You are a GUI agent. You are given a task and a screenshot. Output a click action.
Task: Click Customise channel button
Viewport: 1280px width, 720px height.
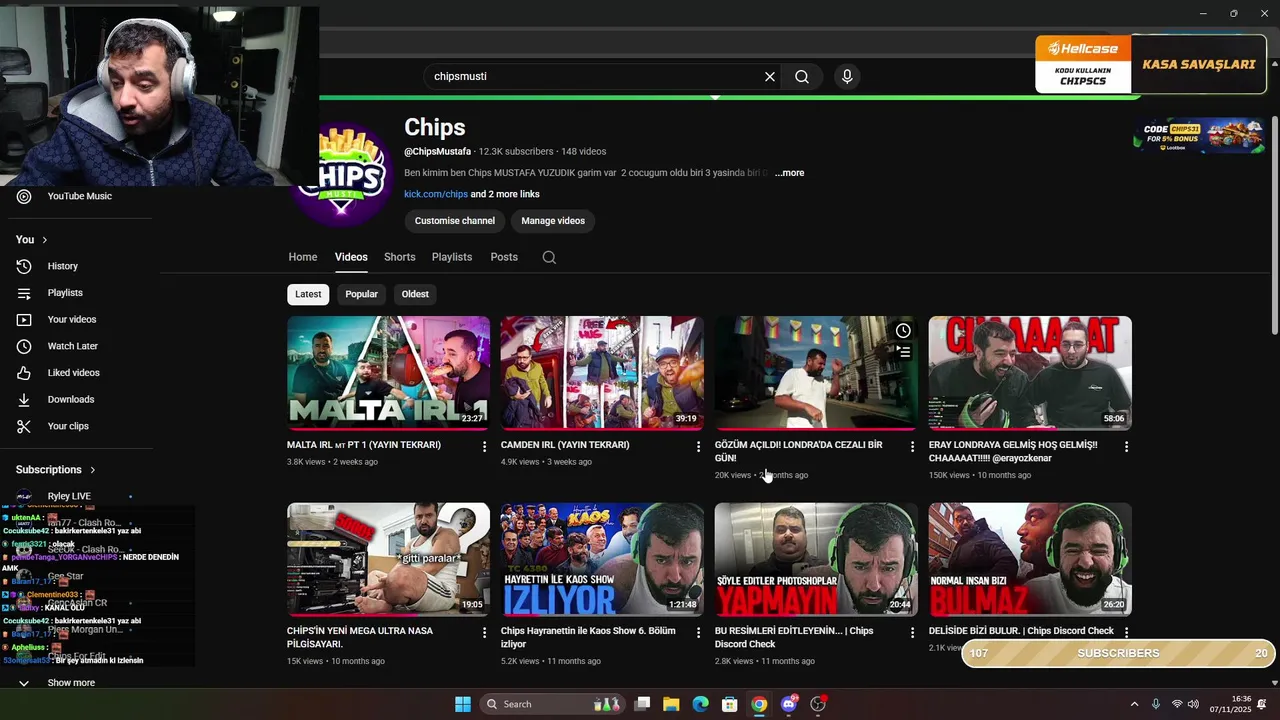click(455, 221)
